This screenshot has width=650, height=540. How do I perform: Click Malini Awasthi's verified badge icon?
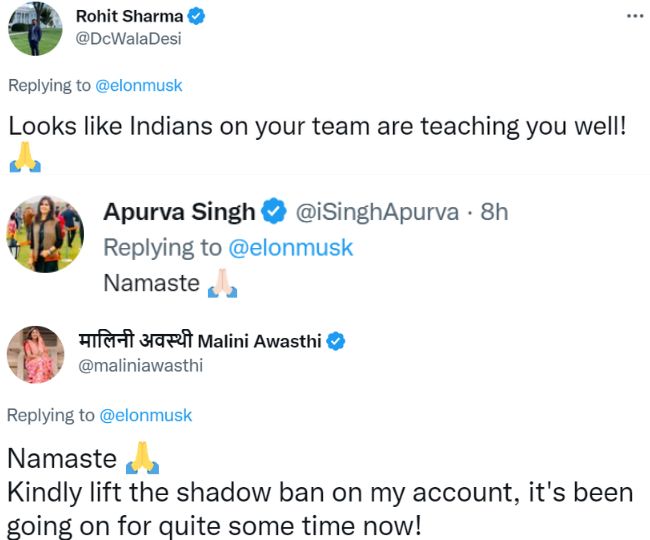pos(336,342)
